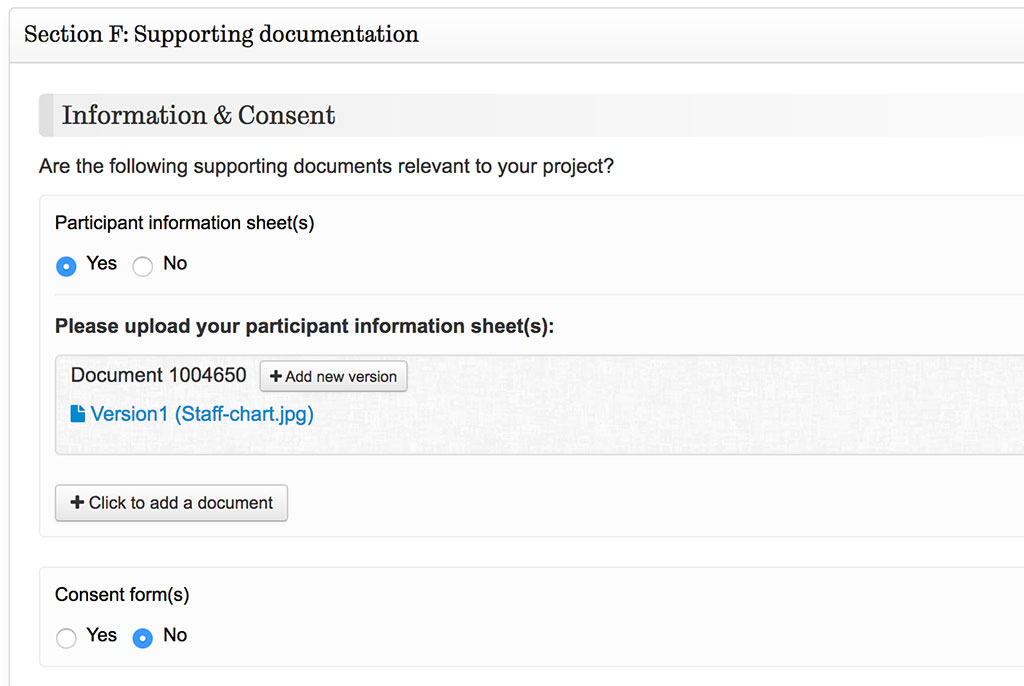The width and height of the screenshot is (1024, 686).
Task: Click the 'Consent form(s)' label
Action: (x=122, y=595)
